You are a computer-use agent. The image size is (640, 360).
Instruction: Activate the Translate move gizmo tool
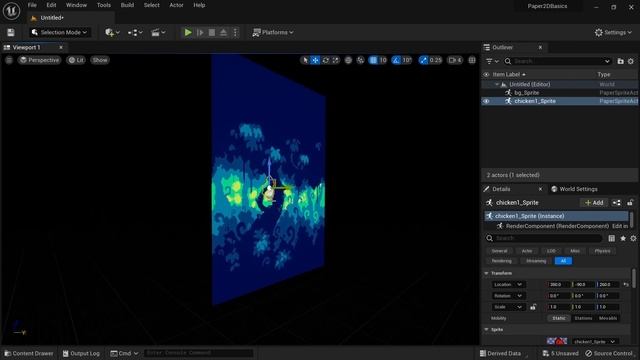tap(315, 60)
